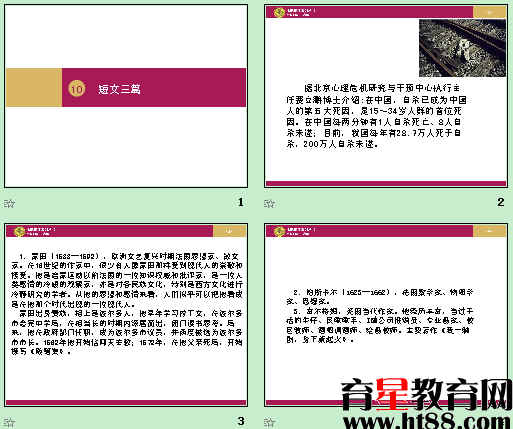Viewport: 513px width, 429px height.
Task: Click slide number 1 label
Action: pos(241,202)
